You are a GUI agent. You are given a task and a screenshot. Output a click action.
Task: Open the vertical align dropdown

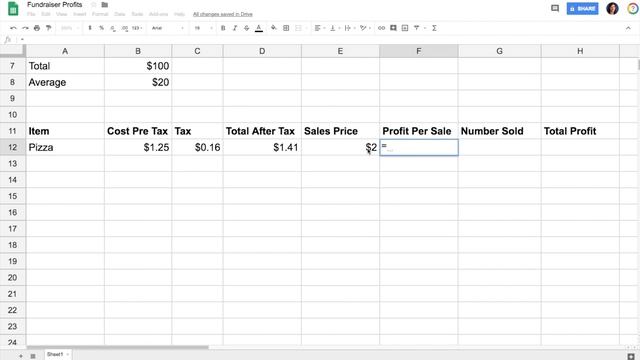(334, 28)
